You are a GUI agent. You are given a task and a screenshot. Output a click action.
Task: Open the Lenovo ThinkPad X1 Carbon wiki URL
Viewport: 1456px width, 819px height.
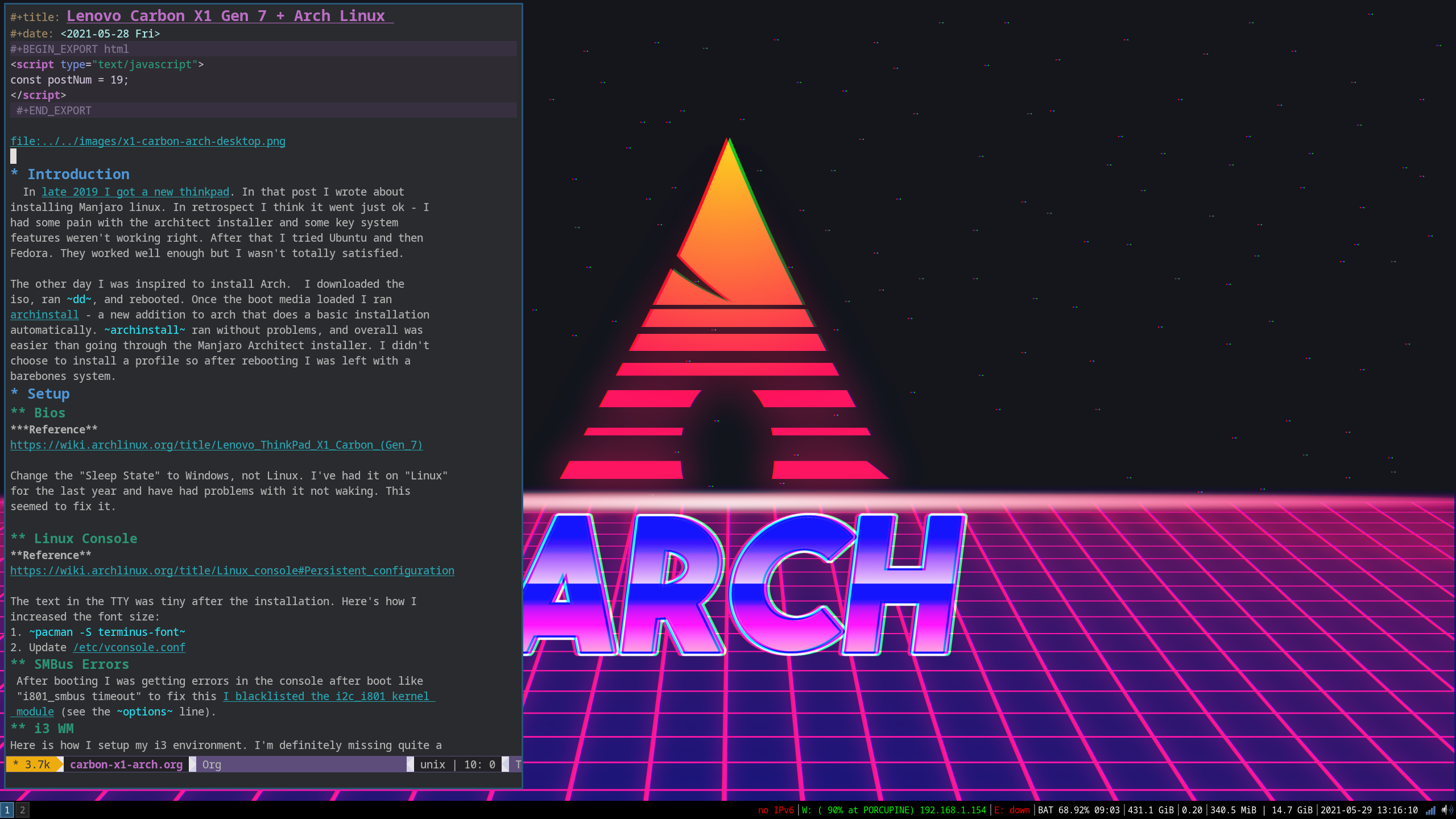coord(217,445)
